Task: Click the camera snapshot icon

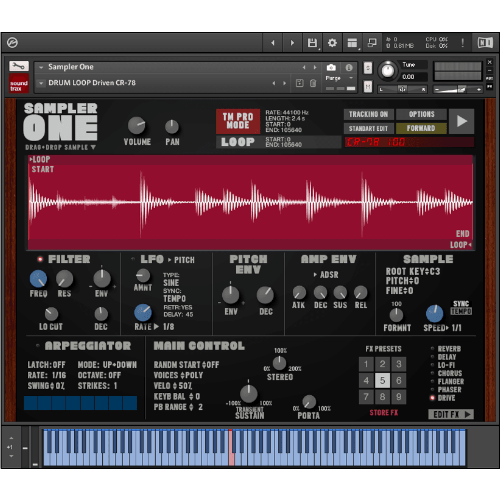Action: click(331, 68)
